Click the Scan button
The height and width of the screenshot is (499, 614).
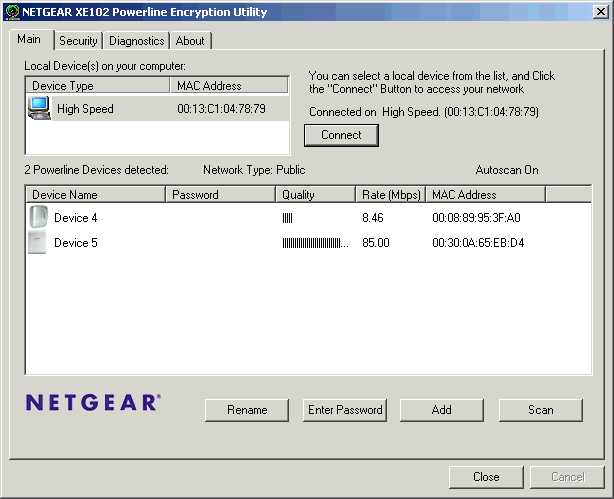(541, 410)
